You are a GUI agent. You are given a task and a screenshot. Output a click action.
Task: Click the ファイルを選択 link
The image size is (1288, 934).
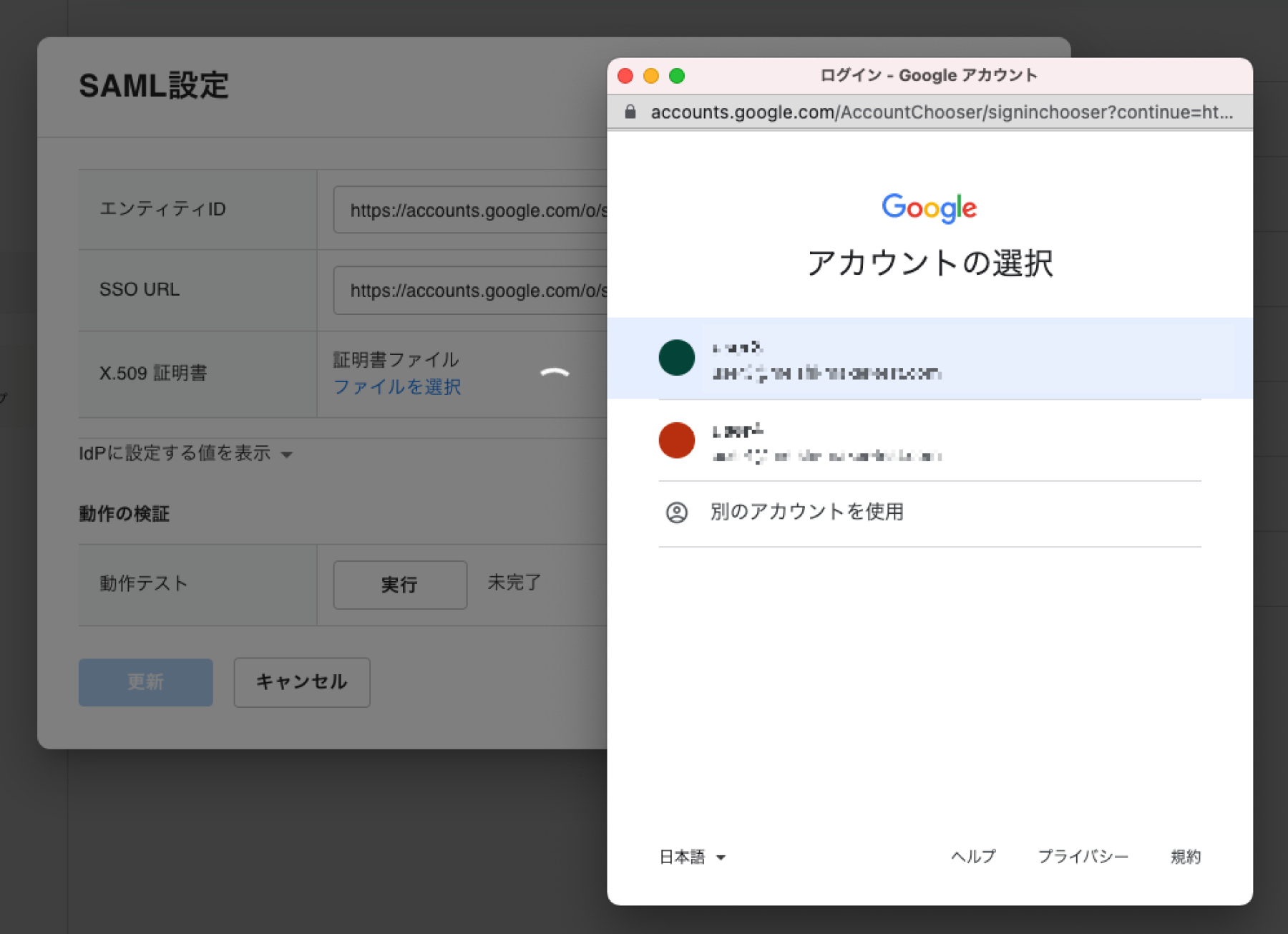point(397,387)
